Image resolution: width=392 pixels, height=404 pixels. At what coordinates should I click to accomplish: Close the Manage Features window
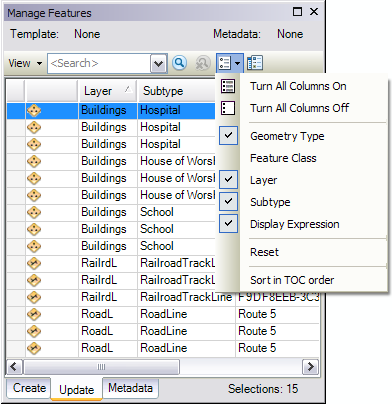click(314, 12)
